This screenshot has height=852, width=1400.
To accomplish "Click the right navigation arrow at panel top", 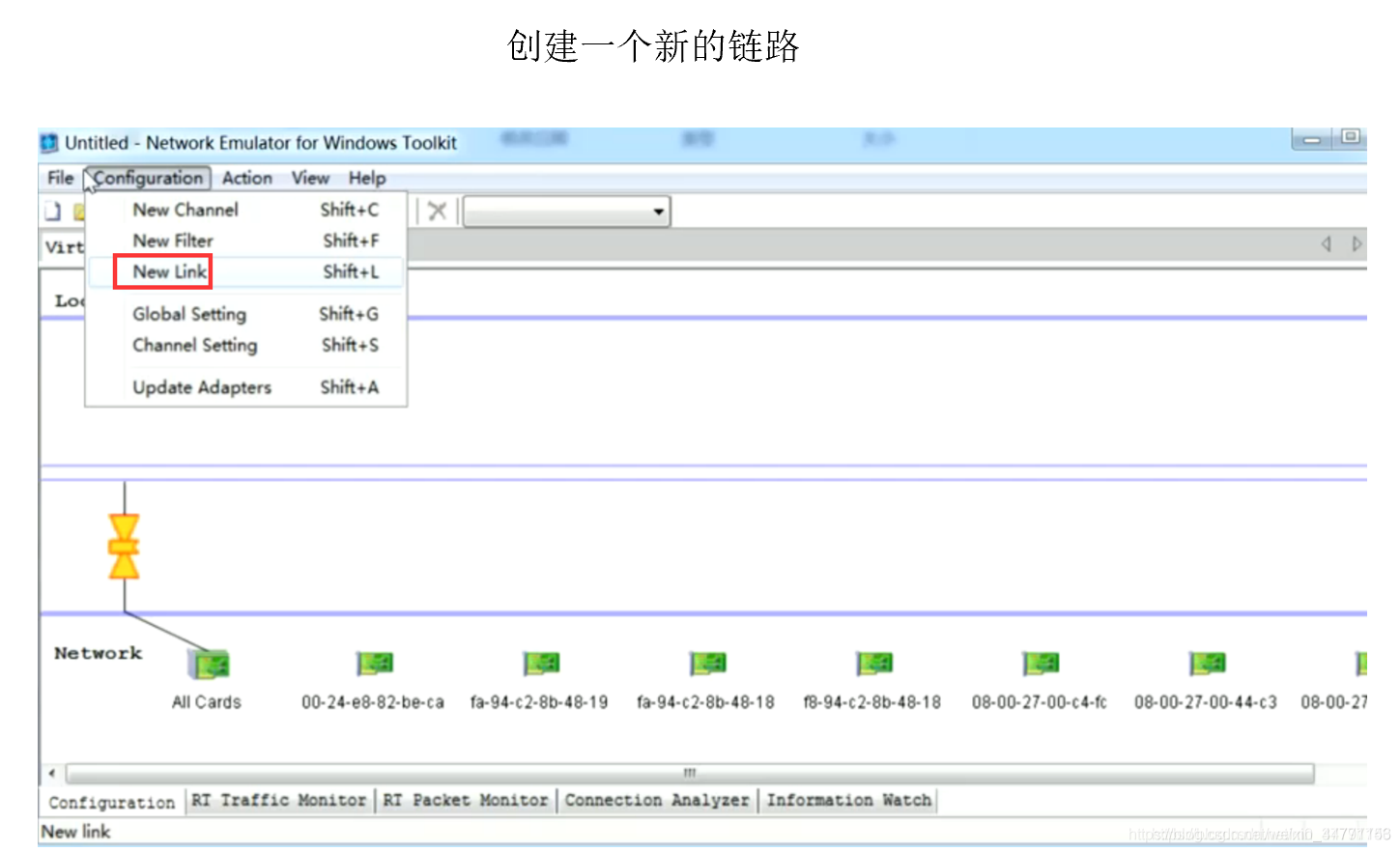I will tap(1357, 243).
